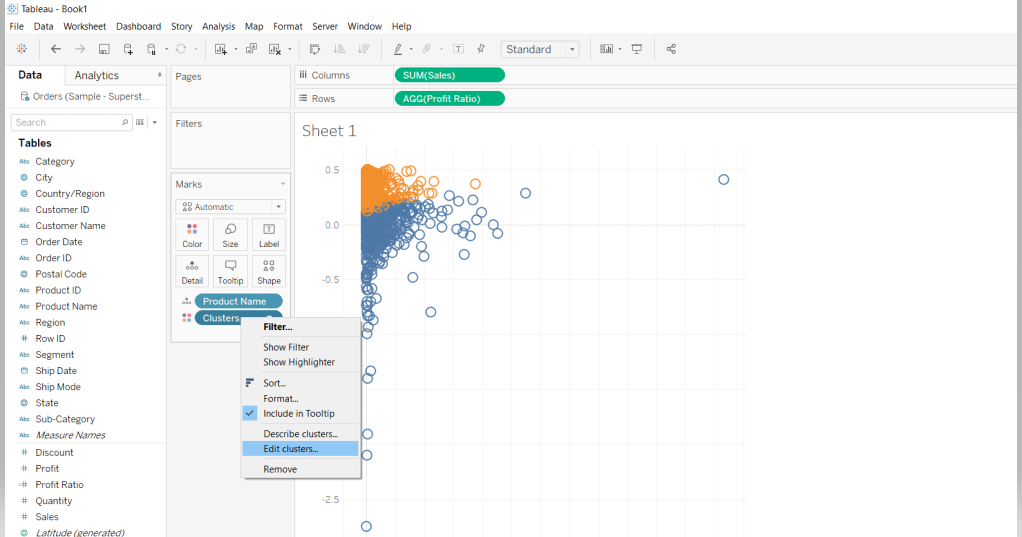Expand the Automatic mark type dropdown
The image size is (1022, 537).
(230, 207)
